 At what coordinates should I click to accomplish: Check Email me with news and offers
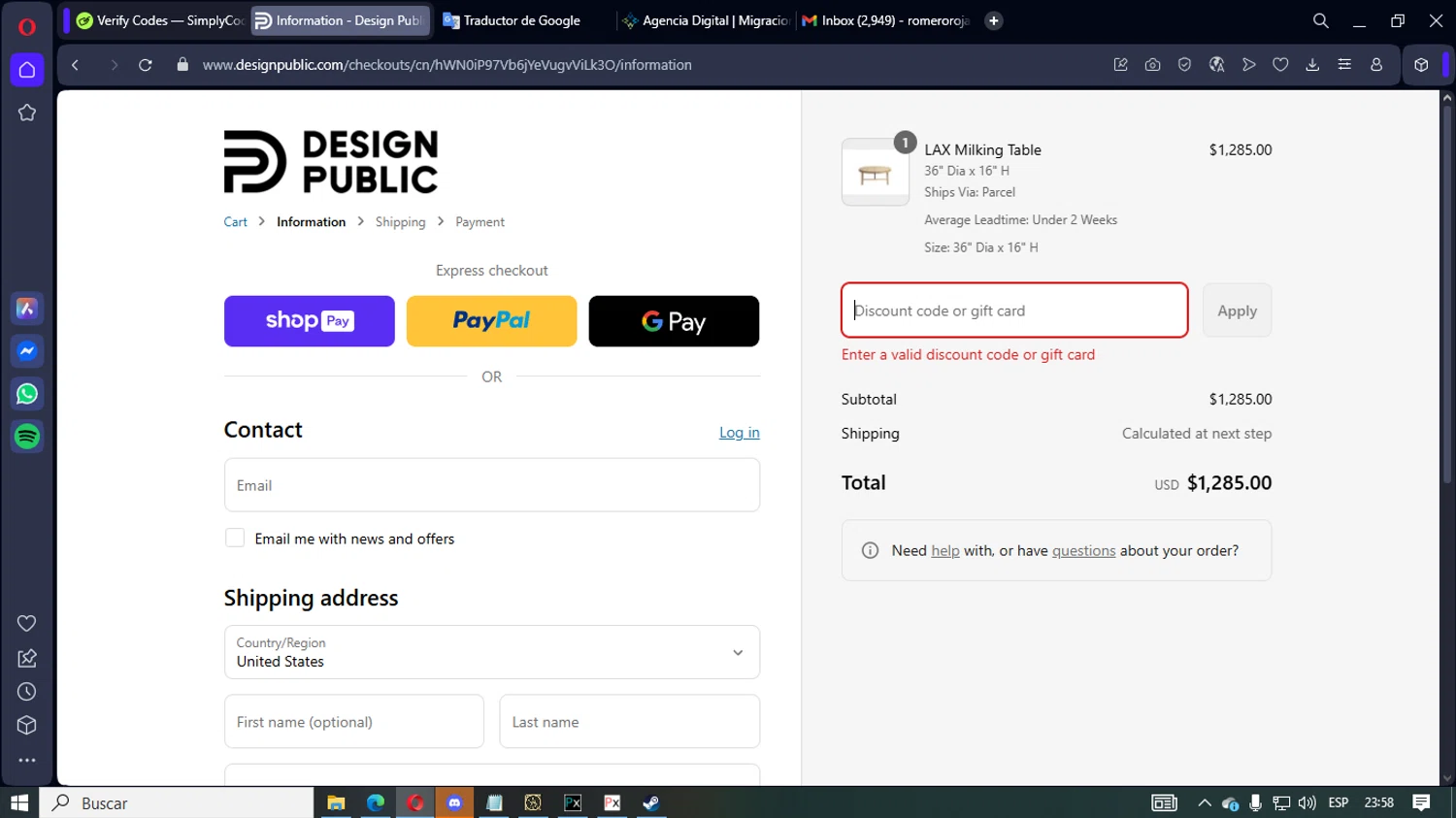point(235,538)
